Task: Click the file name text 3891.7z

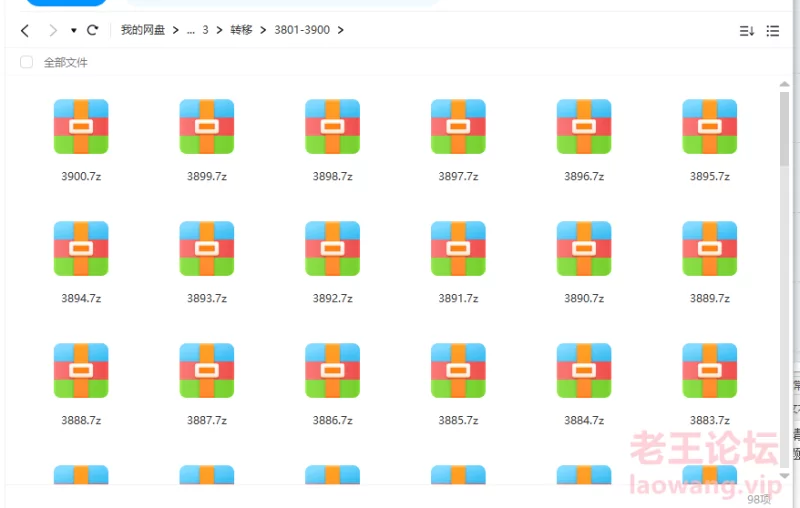Action: tap(458, 298)
